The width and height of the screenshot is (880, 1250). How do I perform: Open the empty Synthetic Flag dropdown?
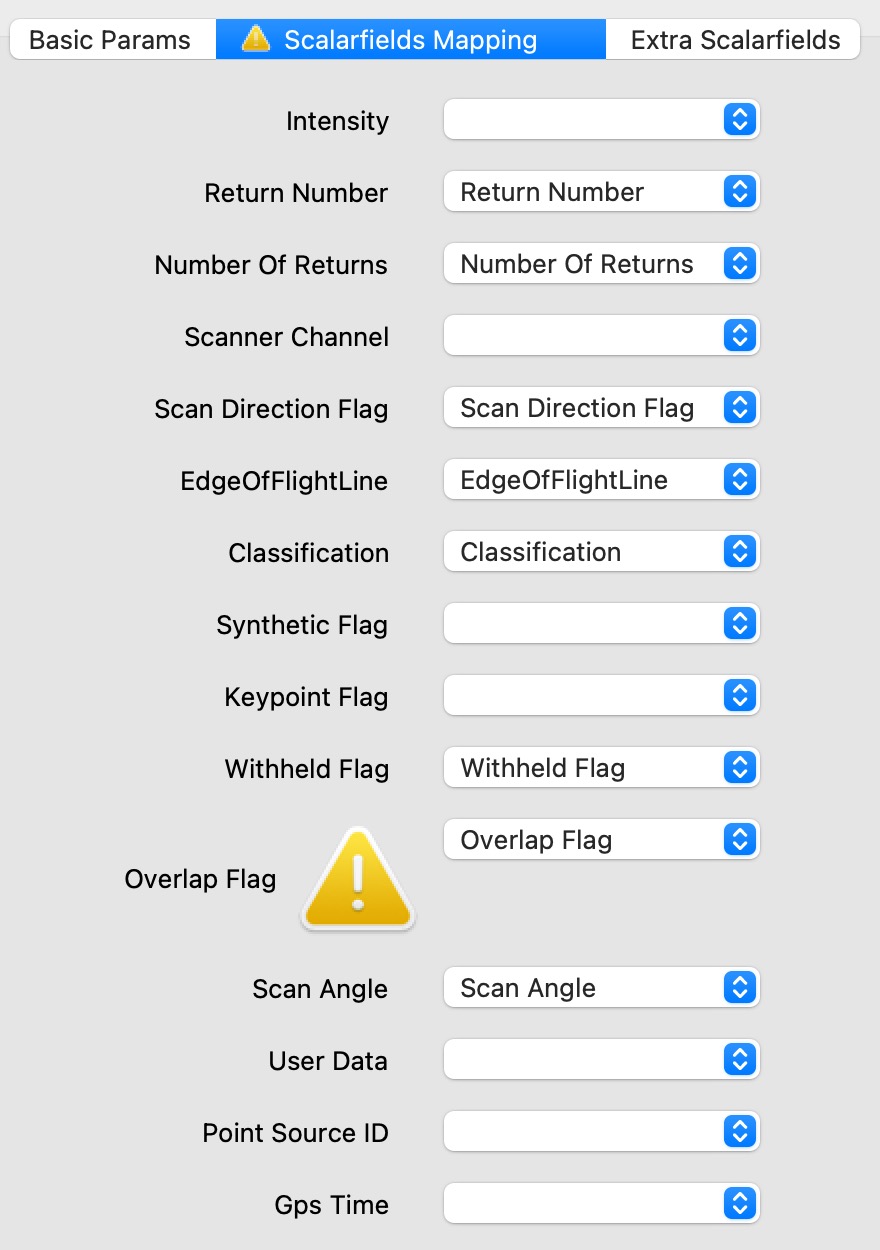(601, 624)
